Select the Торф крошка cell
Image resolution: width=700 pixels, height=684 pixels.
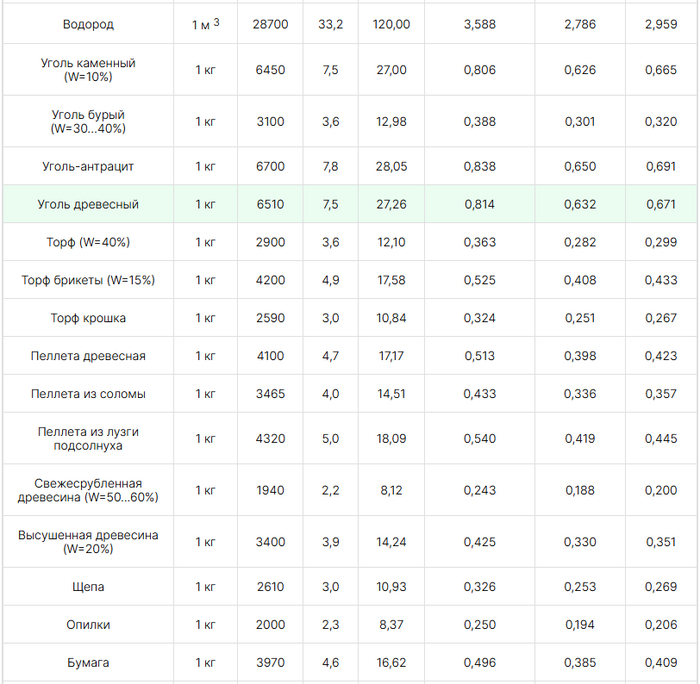[88, 318]
